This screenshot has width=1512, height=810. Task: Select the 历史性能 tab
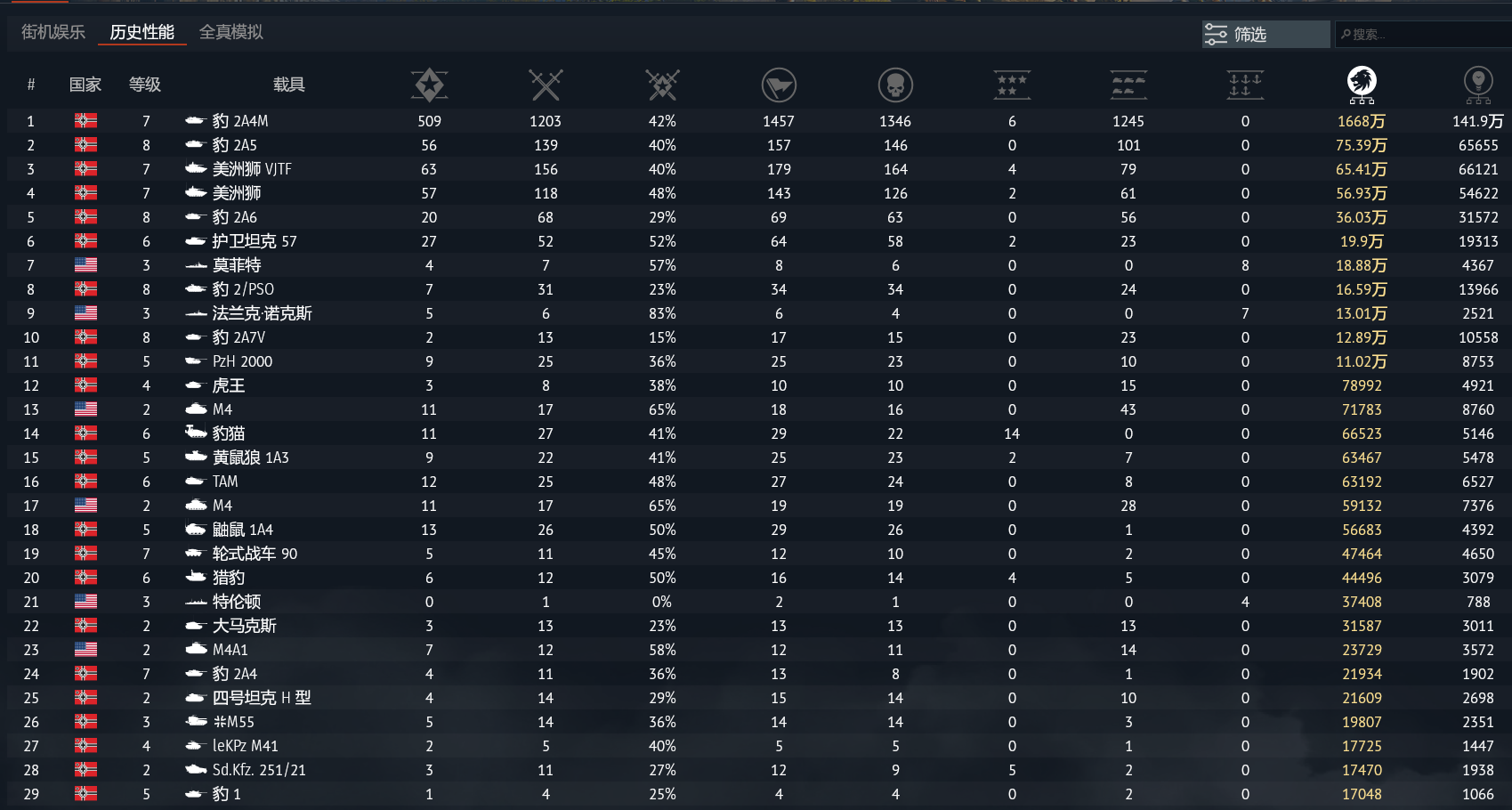142,32
